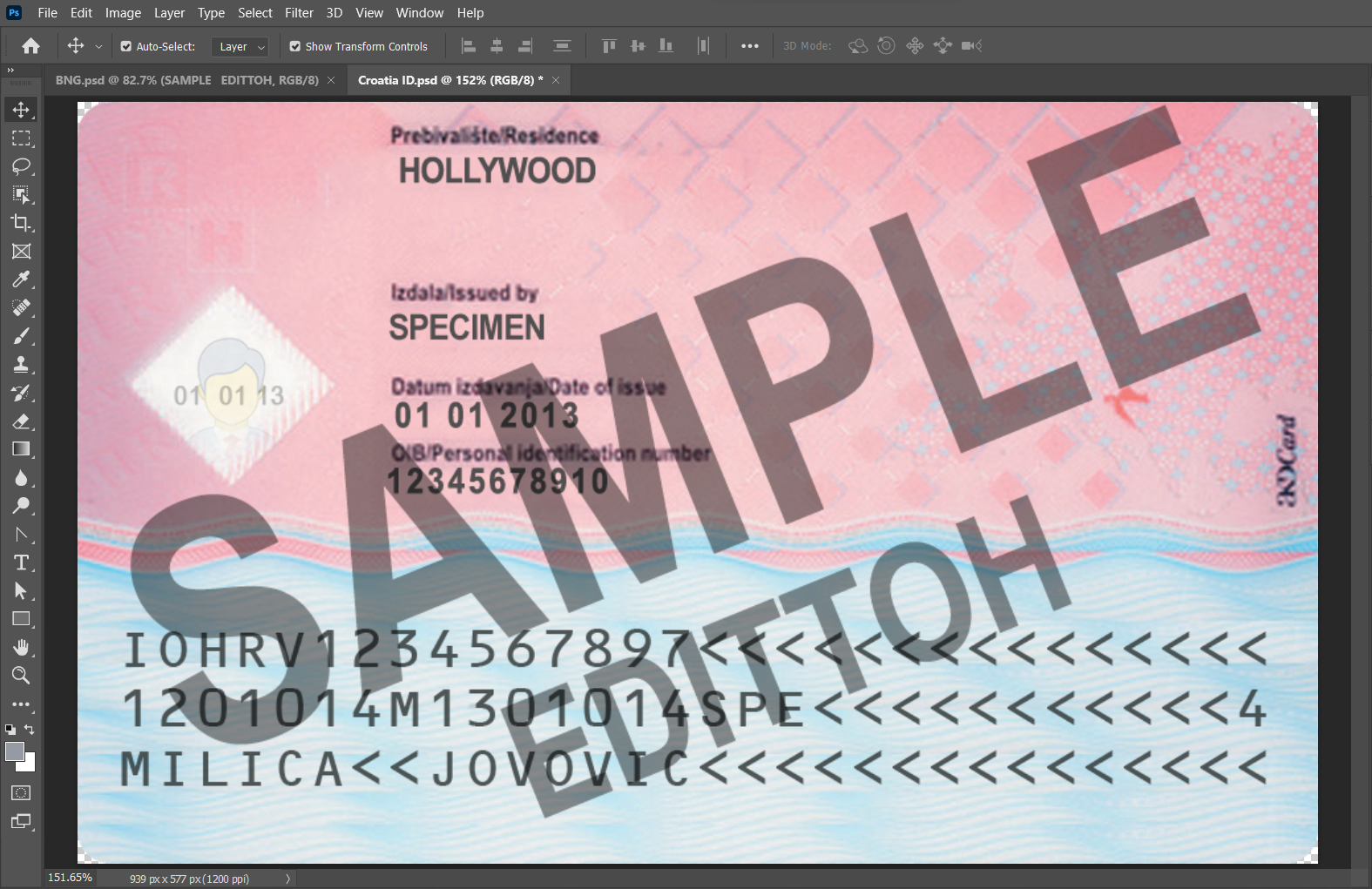The image size is (1372, 889).
Task: Align right edges of layers
Action: coord(525,46)
